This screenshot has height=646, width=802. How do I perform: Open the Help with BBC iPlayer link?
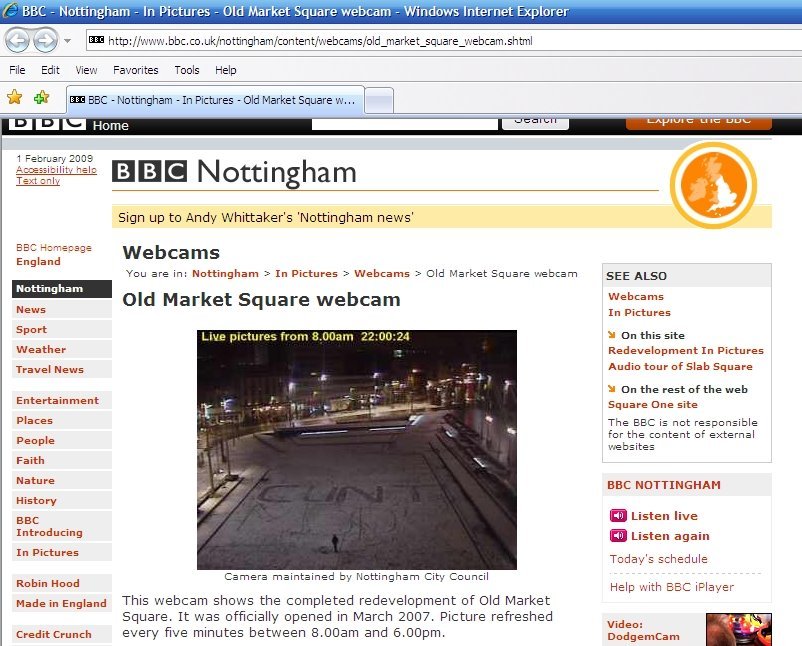click(x=671, y=587)
